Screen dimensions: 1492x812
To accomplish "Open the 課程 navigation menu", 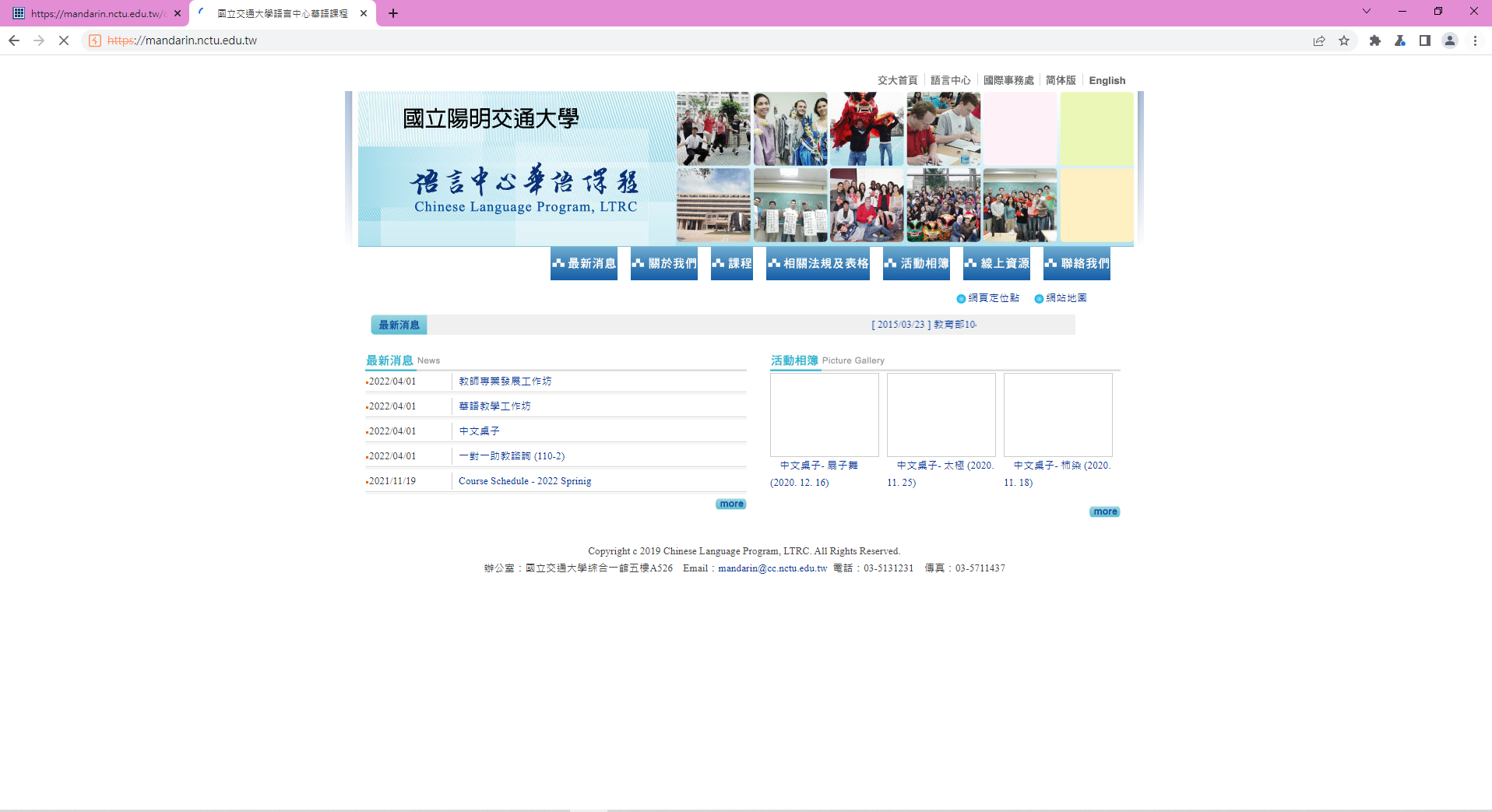I will [x=732, y=263].
